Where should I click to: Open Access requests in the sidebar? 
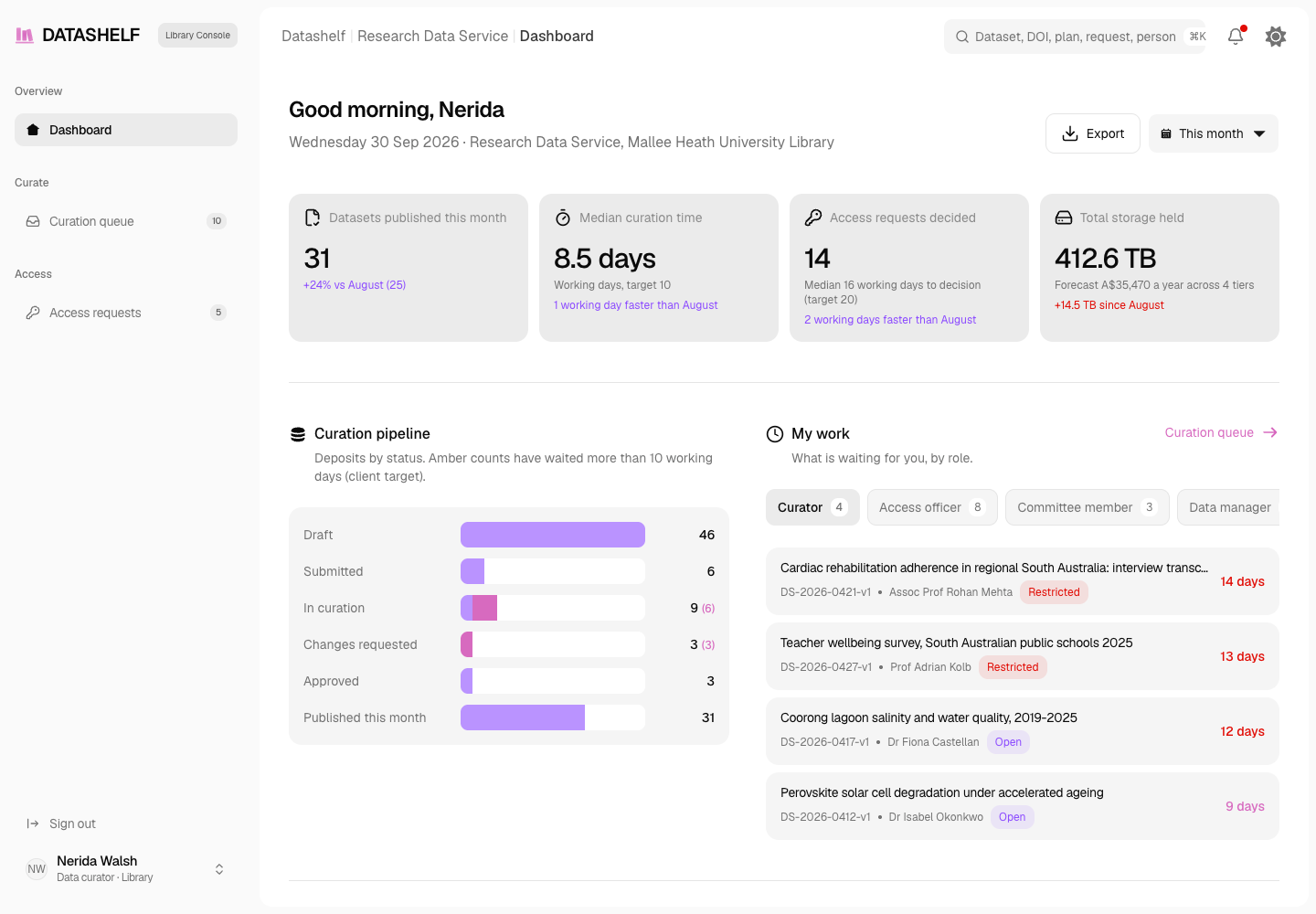(x=126, y=313)
